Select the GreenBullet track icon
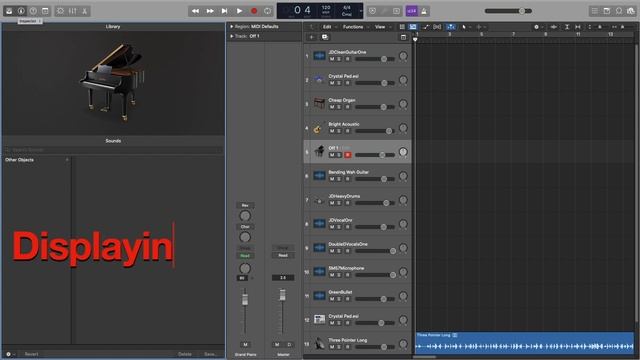Image resolution: width=640 pixels, height=360 pixels. coord(319,296)
